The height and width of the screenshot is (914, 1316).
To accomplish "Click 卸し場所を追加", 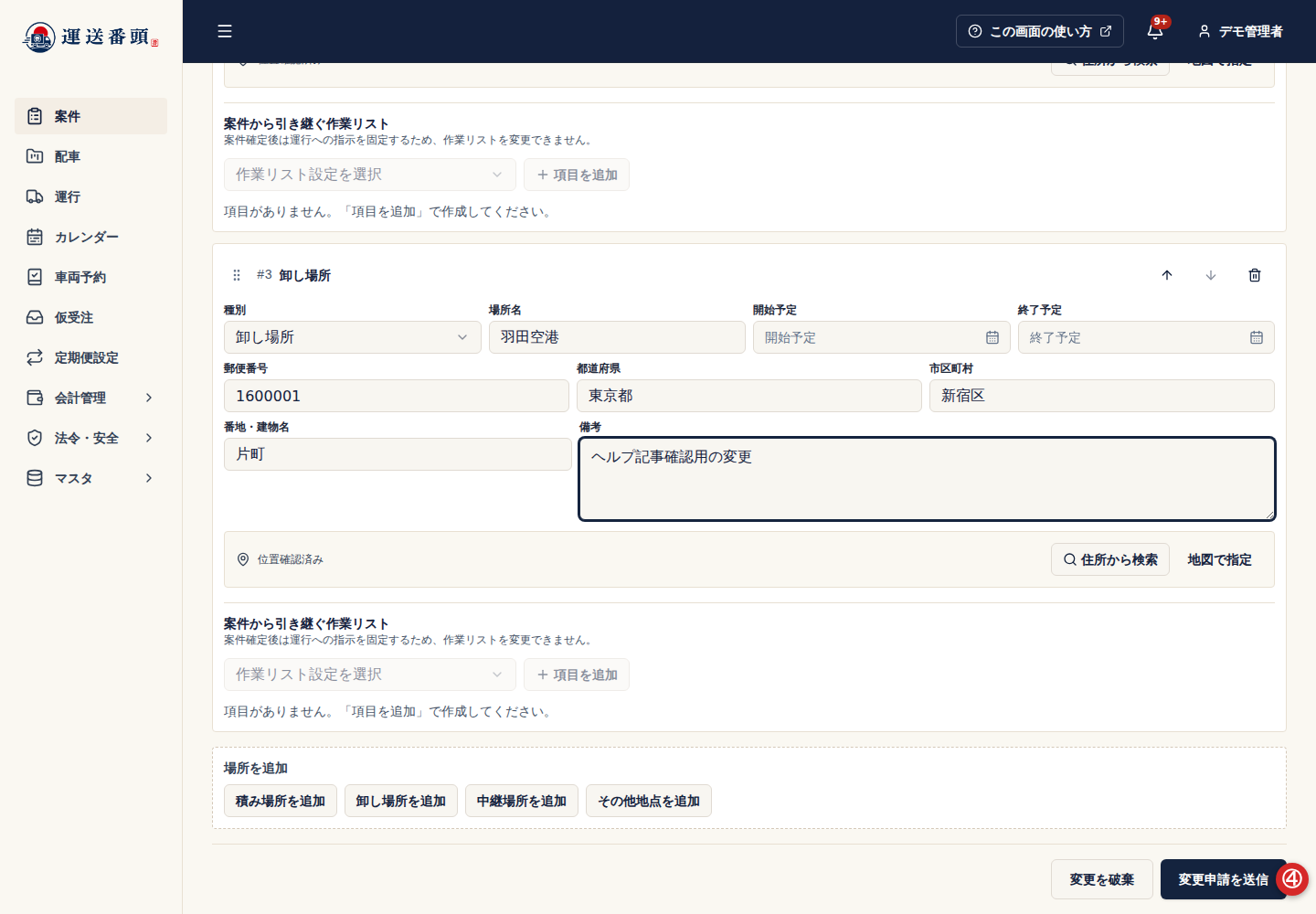I will click(401, 801).
